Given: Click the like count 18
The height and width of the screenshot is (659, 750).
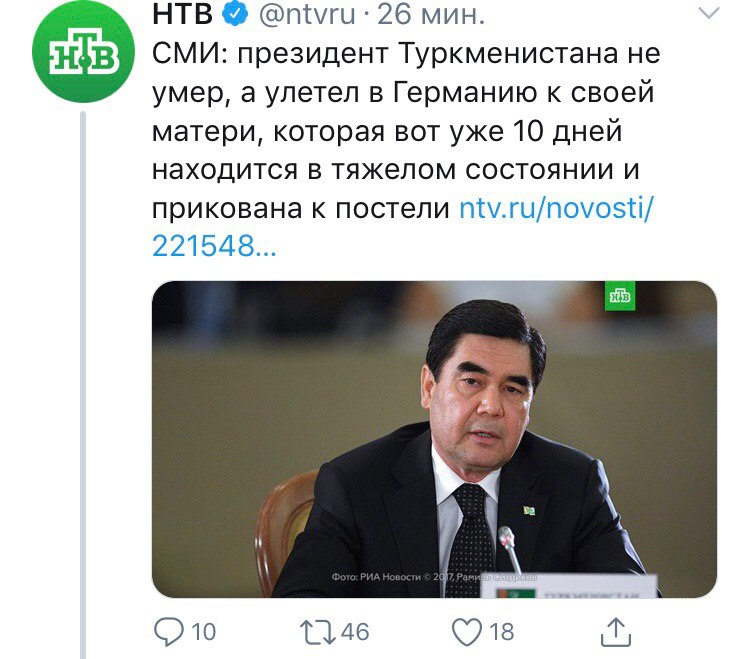Looking at the screenshot, I should [x=502, y=632].
